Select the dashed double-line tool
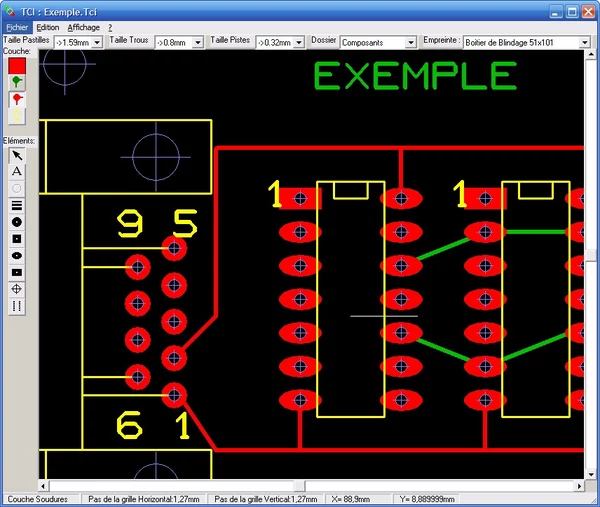Screen dimensions: 600x507 pyautogui.click(x=17, y=306)
